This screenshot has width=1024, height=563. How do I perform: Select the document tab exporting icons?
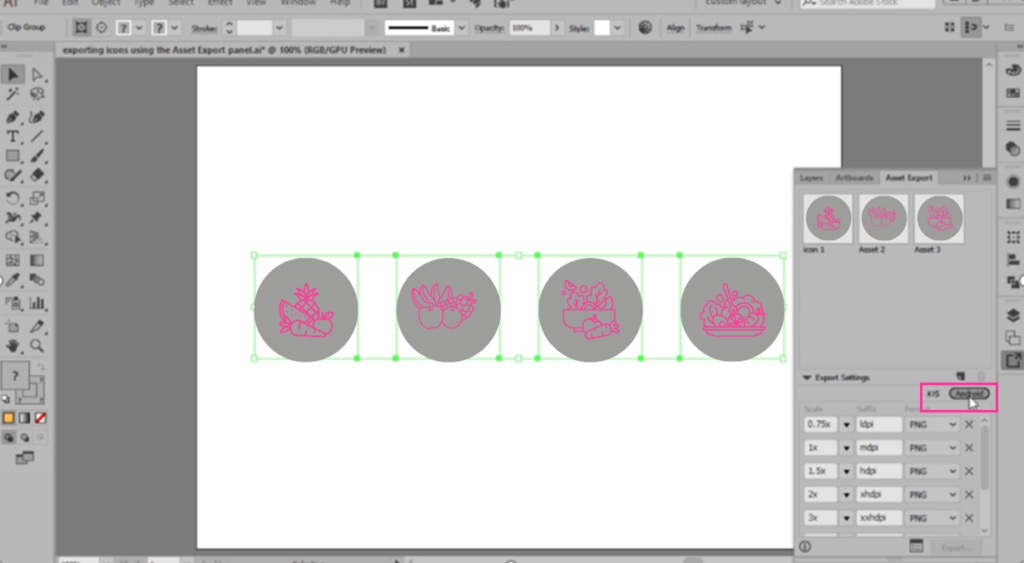(x=224, y=50)
